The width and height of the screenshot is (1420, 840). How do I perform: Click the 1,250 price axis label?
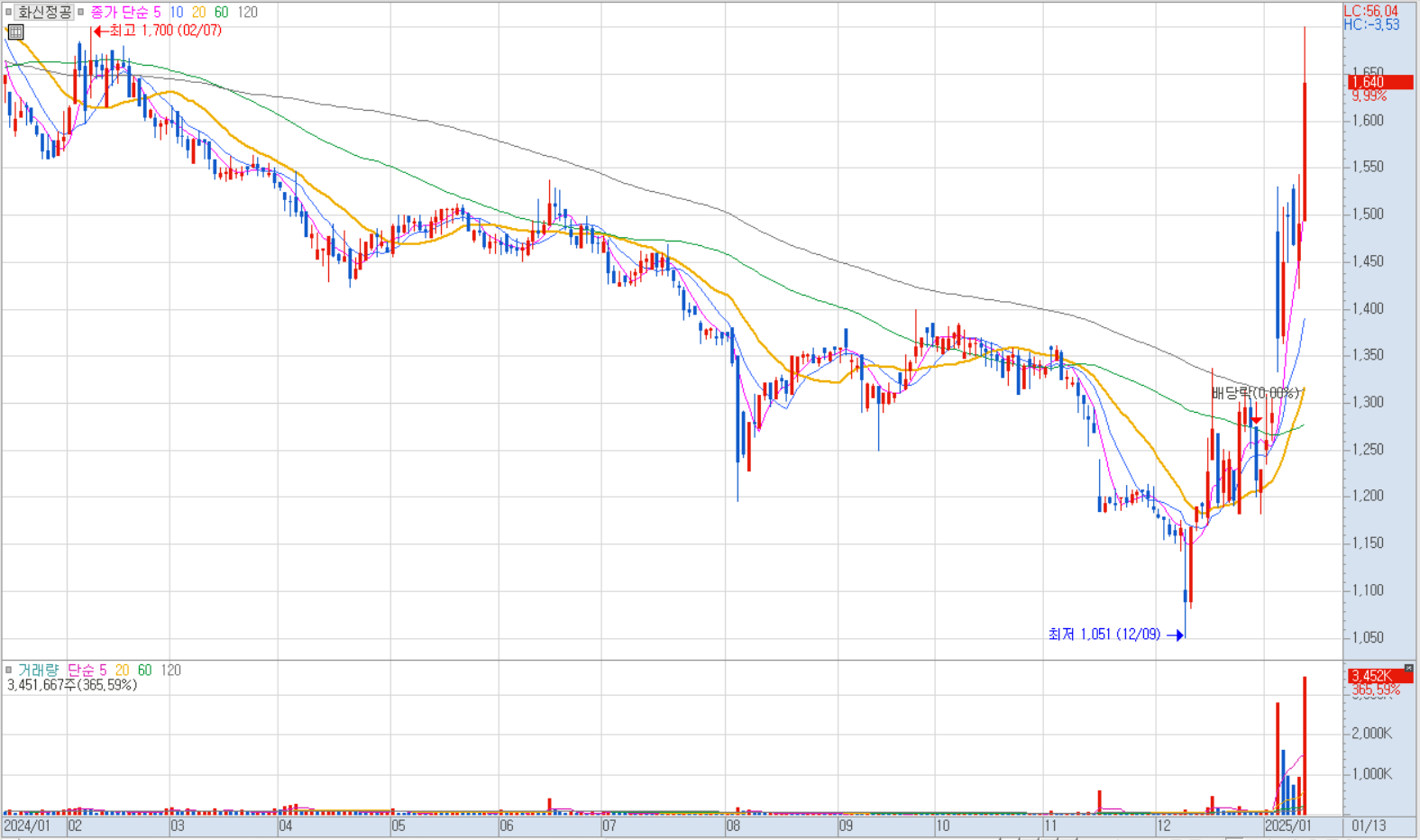pyautogui.click(x=1367, y=449)
